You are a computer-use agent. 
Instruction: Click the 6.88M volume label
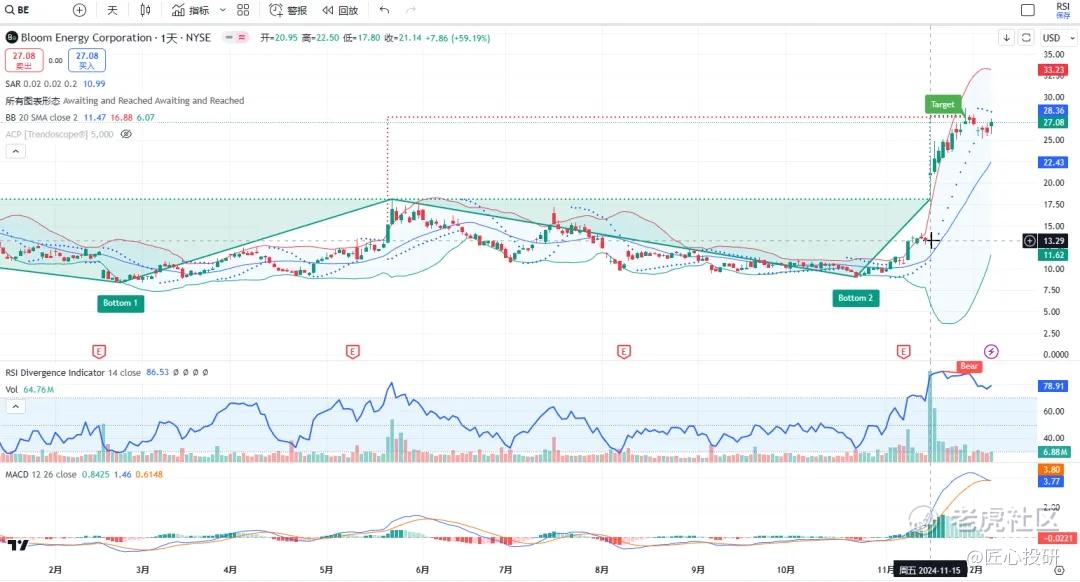tap(1054, 452)
